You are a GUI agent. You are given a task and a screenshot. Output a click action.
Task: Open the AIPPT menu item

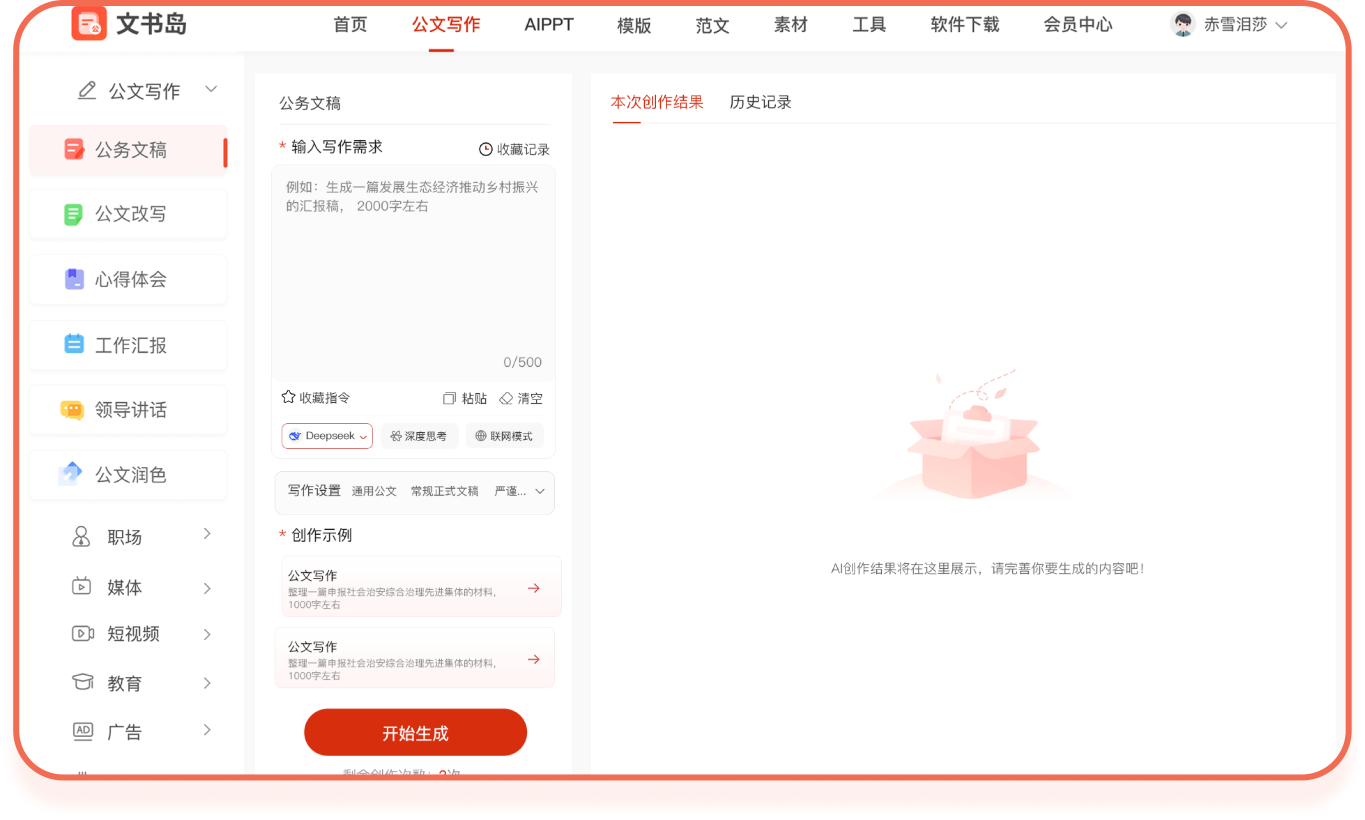pos(549,24)
